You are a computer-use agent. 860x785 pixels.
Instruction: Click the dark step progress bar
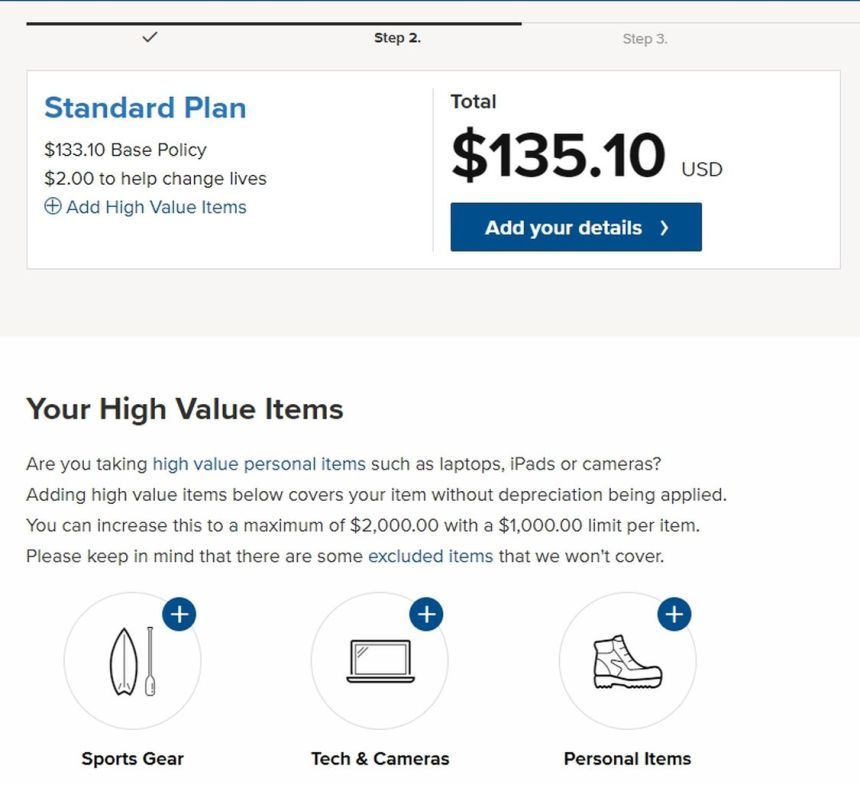tap(273, 23)
